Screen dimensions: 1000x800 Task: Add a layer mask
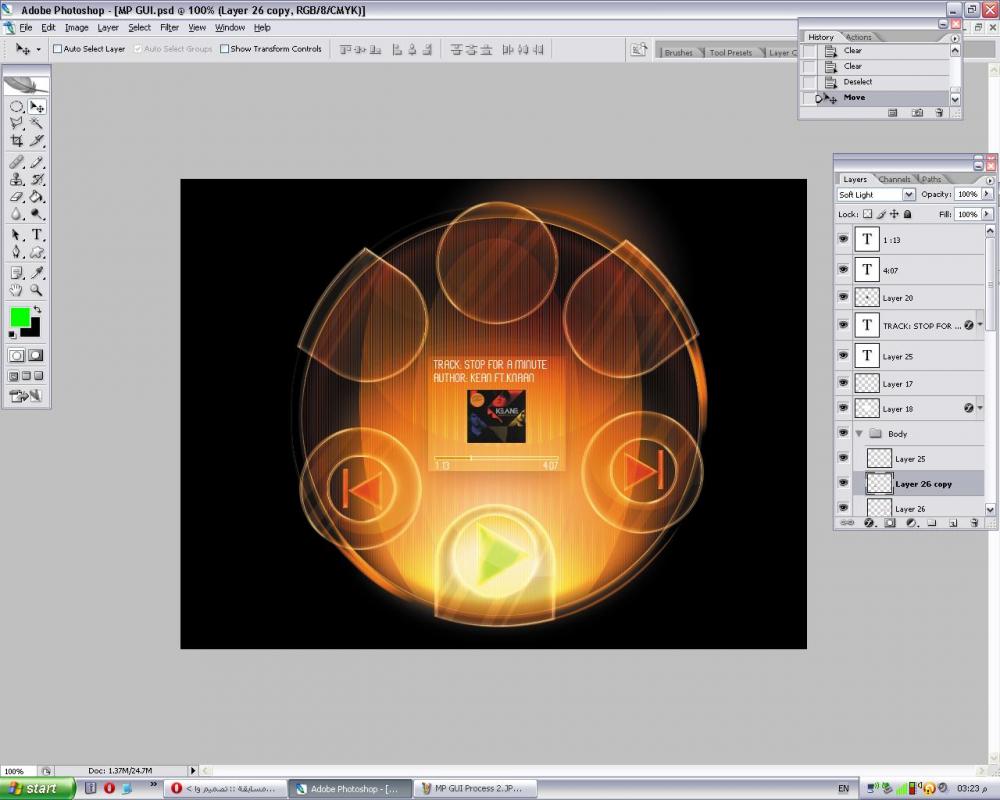890,522
